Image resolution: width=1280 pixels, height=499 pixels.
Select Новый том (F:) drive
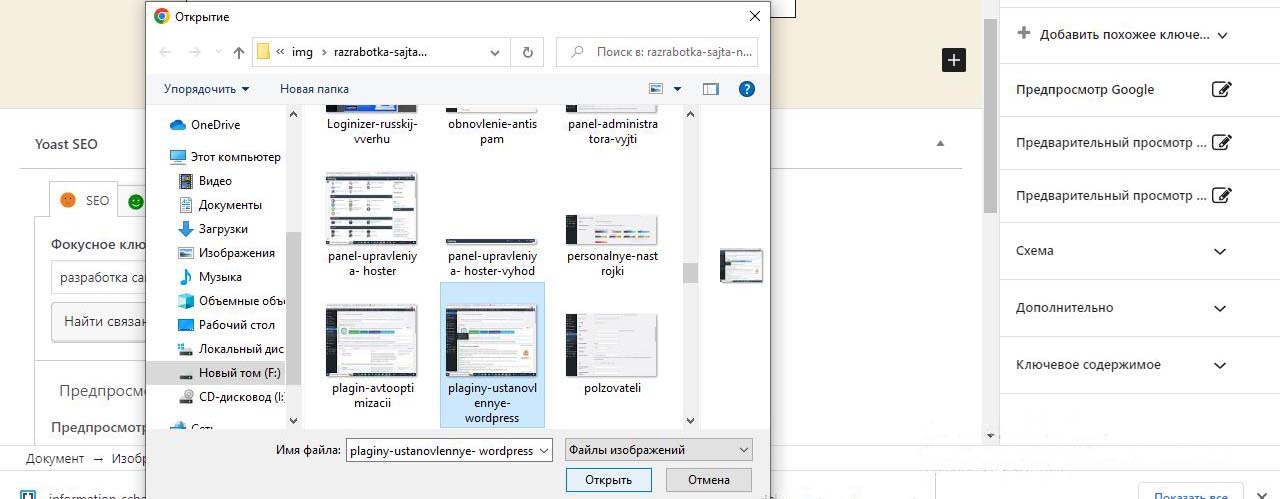pos(239,373)
